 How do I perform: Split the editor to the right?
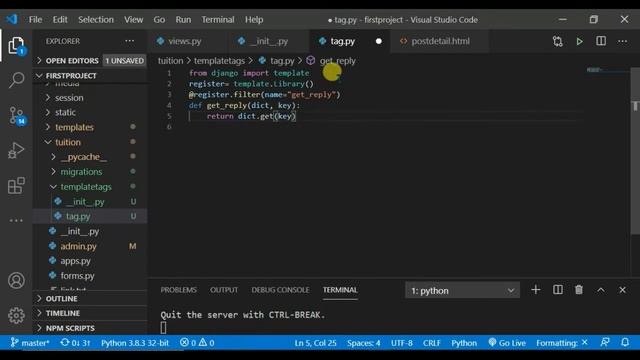click(x=601, y=41)
